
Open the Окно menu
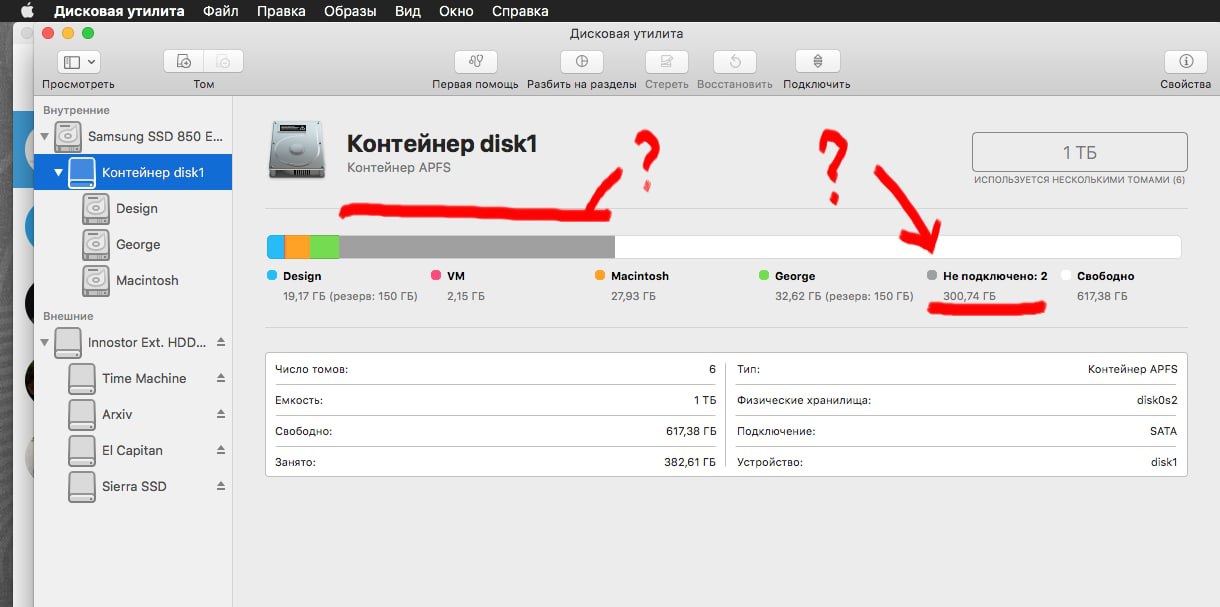coord(458,11)
